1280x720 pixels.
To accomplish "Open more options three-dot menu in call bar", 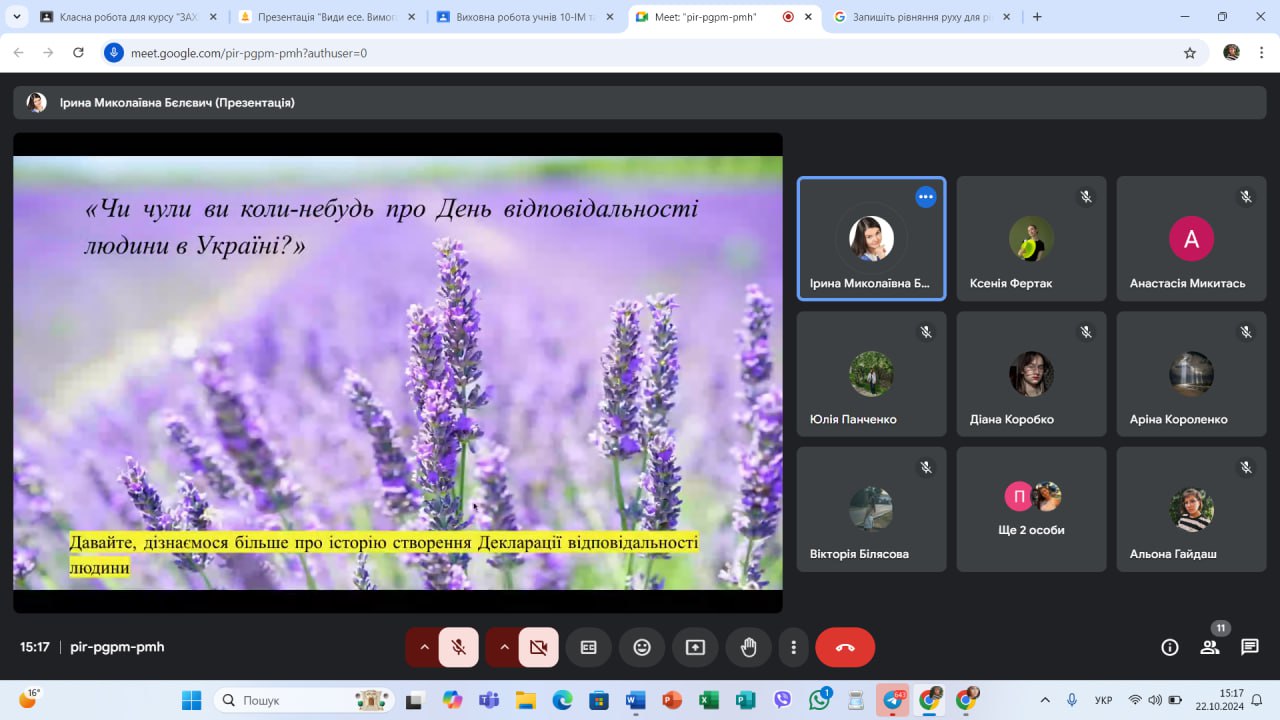I will (x=793, y=647).
